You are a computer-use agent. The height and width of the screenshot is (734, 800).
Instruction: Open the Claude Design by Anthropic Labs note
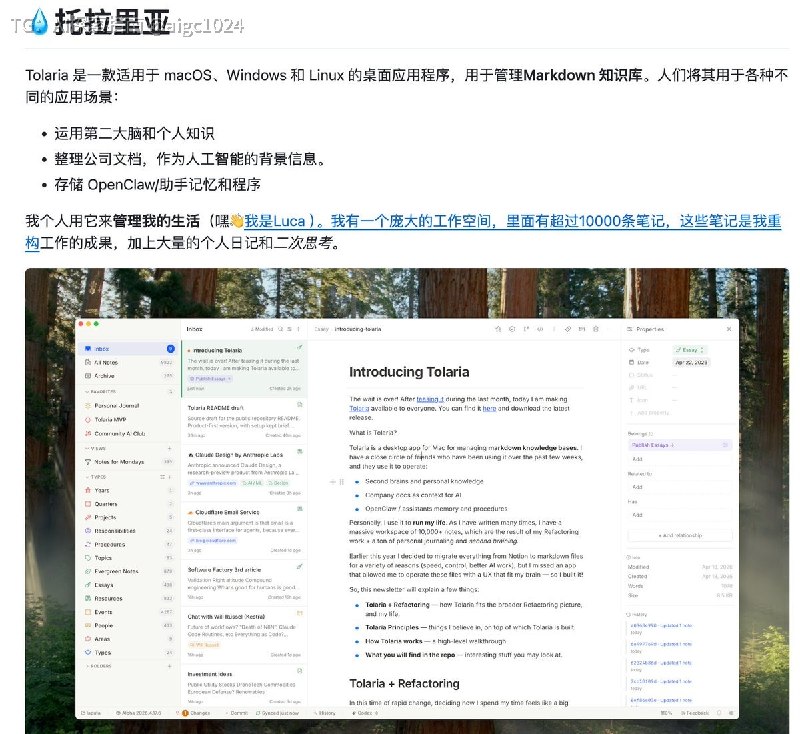pos(244,473)
